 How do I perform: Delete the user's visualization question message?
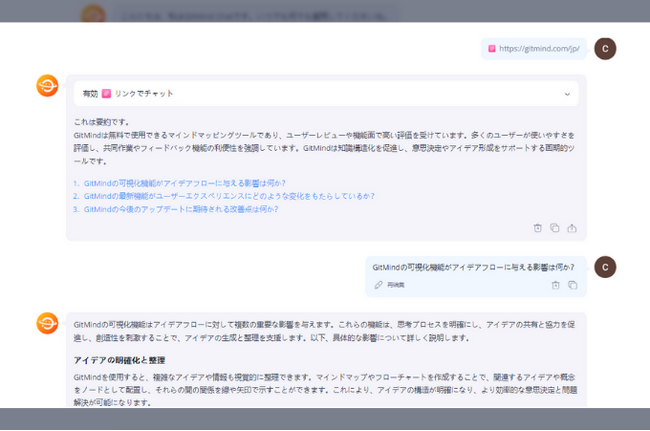[x=555, y=285]
